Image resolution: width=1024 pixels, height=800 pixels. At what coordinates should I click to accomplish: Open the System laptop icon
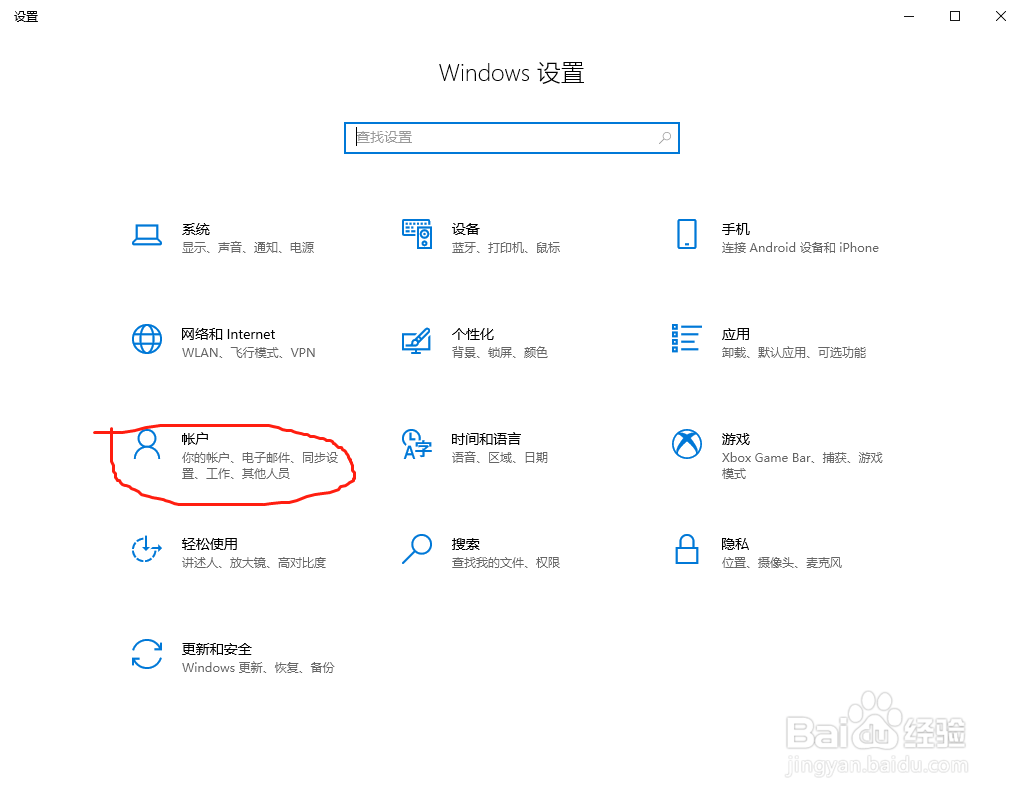pos(147,235)
